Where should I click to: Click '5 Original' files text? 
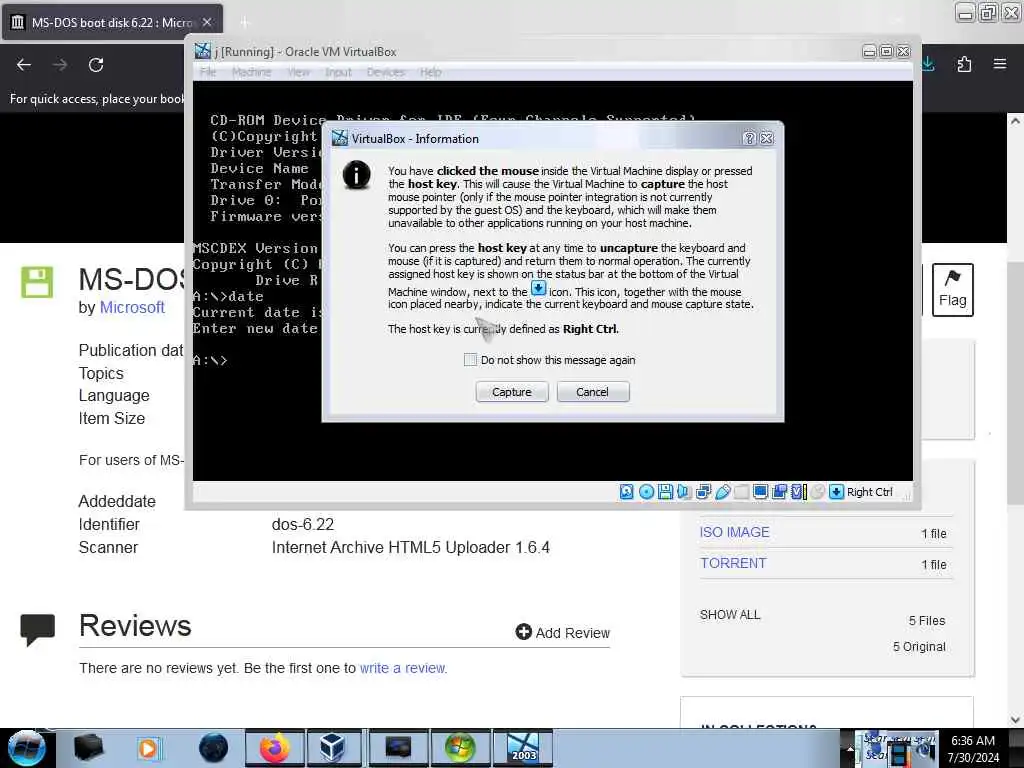(x=919, y=647)
